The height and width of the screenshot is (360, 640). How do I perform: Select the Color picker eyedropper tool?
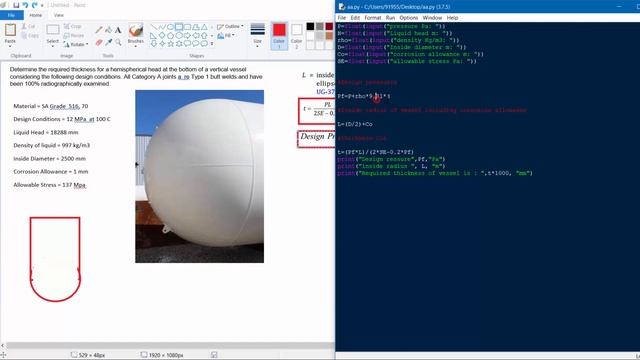(x=109, y=42)
